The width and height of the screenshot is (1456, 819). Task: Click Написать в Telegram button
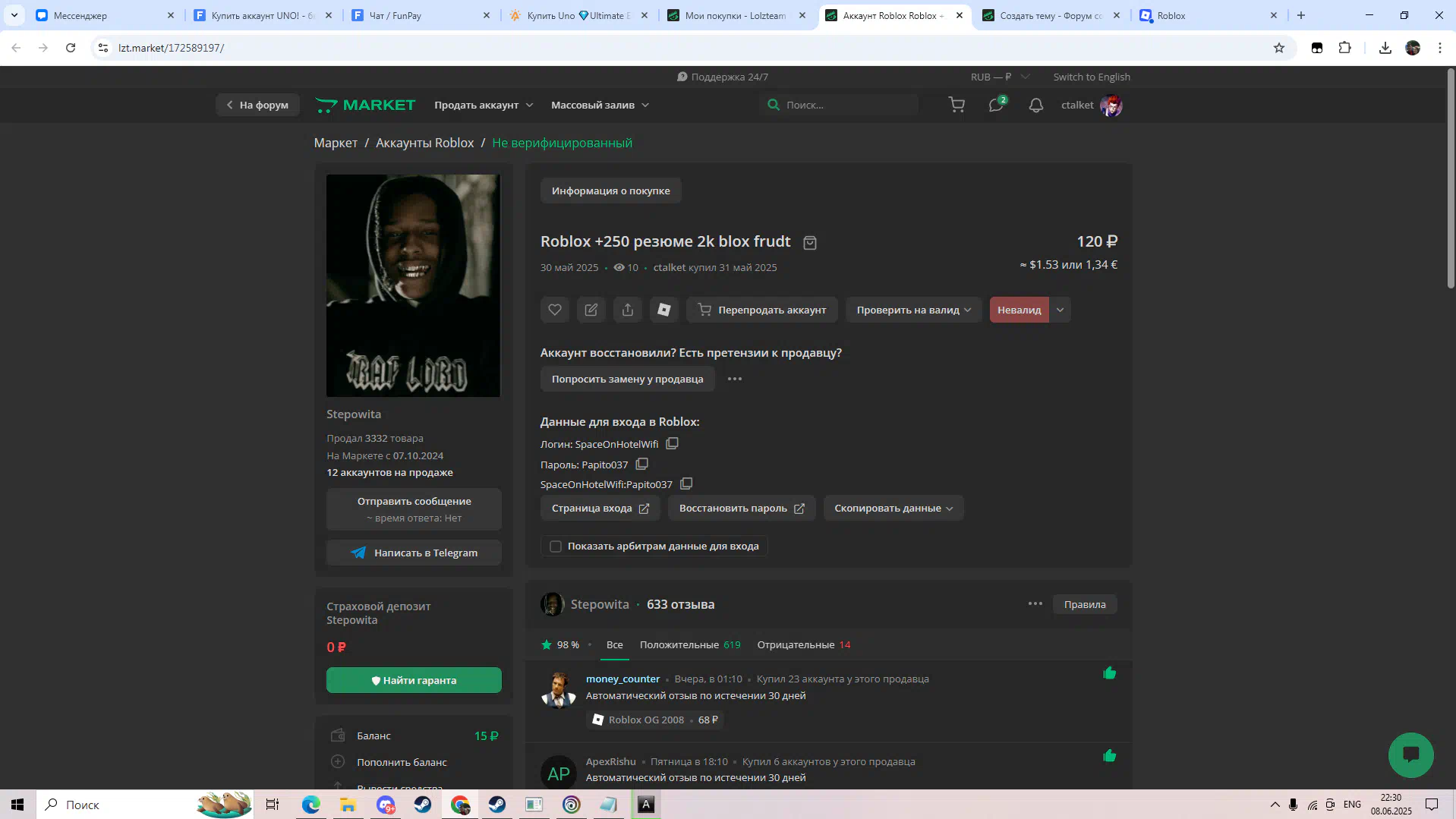pos(414,553)
